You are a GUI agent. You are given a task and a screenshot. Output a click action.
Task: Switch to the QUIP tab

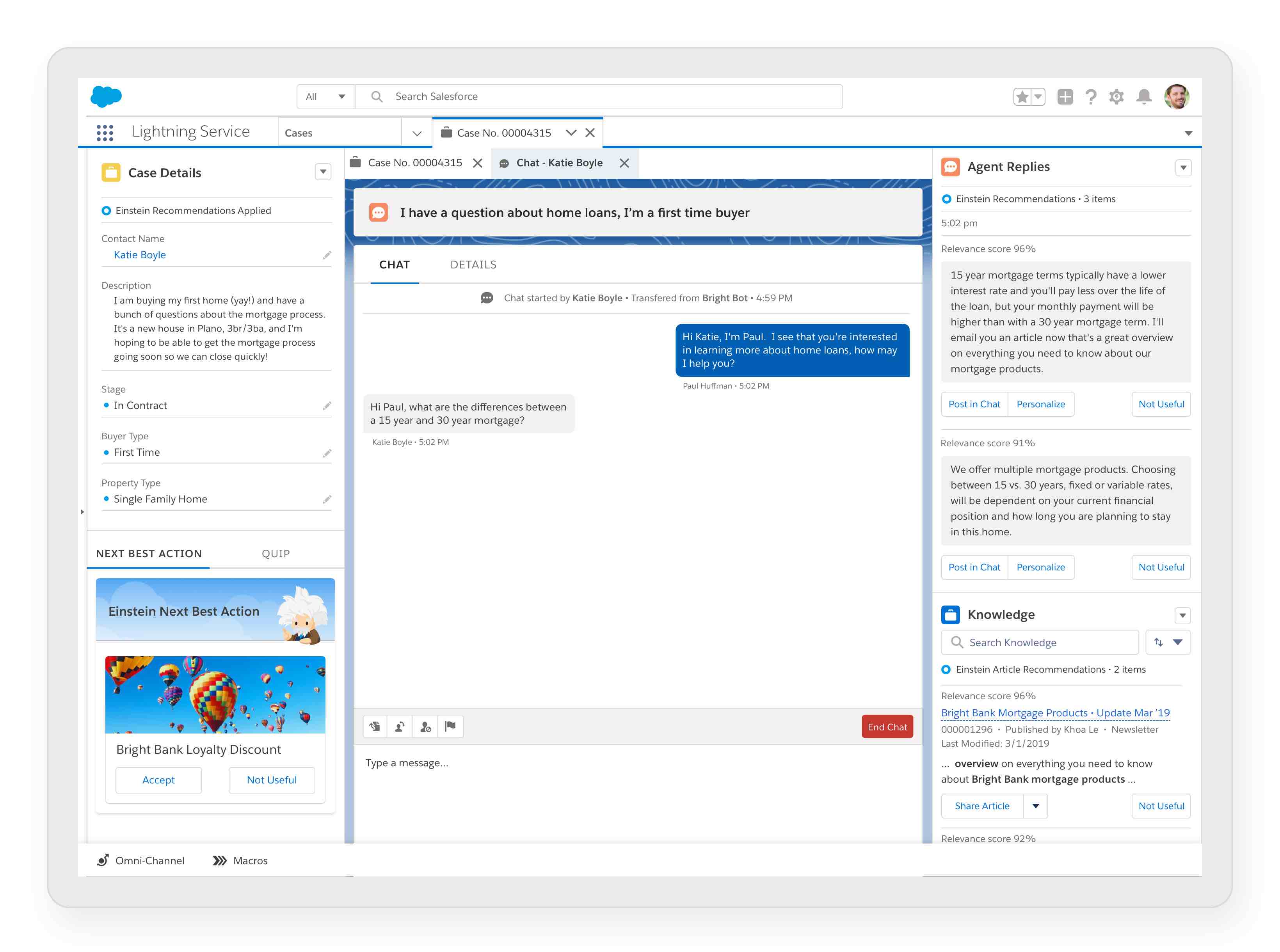tap(276, 553)
